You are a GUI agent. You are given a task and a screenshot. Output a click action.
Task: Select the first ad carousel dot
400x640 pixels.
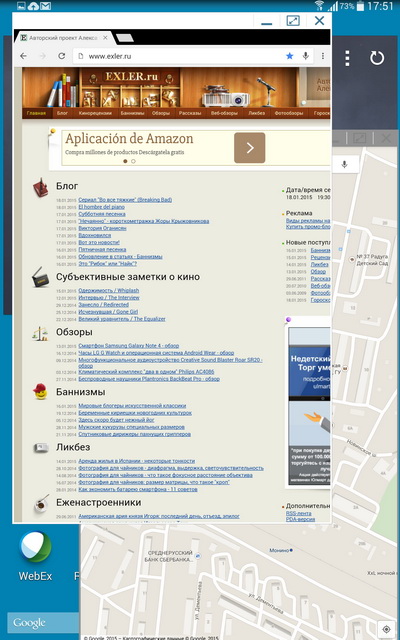[x=125, y=161]
